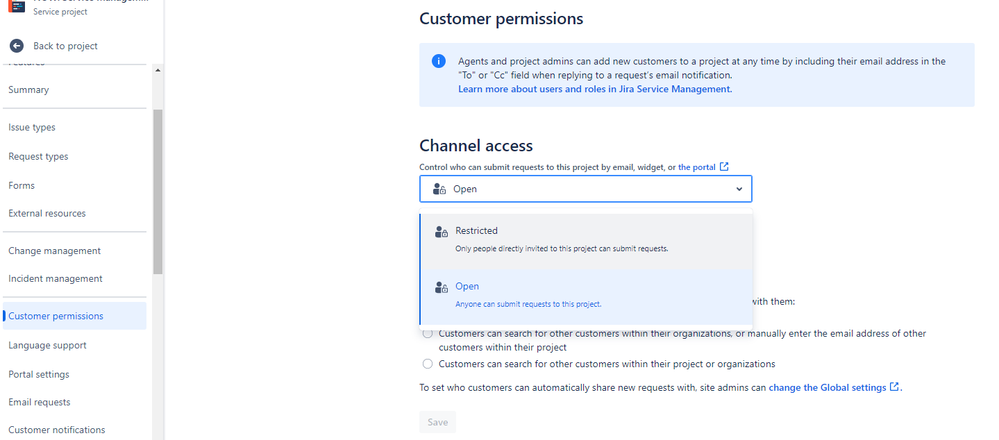999x440 pixels.
Task: Expand the Channel access dropdown chevron
Action: pyautogui.click(x=739, y=189)
